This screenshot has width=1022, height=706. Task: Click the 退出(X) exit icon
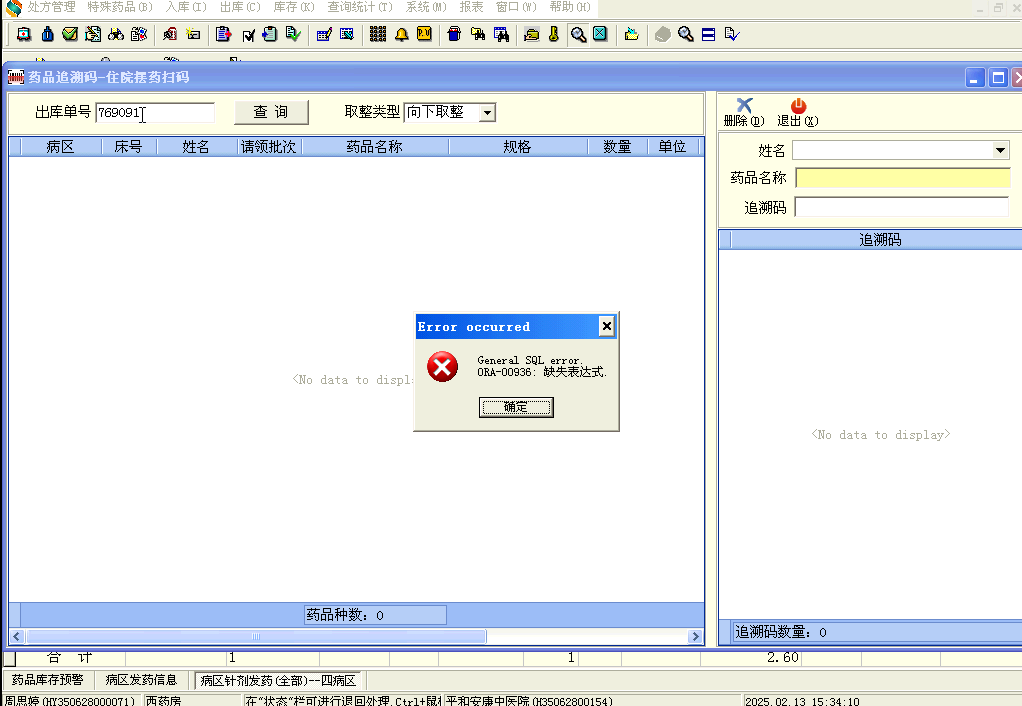coord(798,111)
